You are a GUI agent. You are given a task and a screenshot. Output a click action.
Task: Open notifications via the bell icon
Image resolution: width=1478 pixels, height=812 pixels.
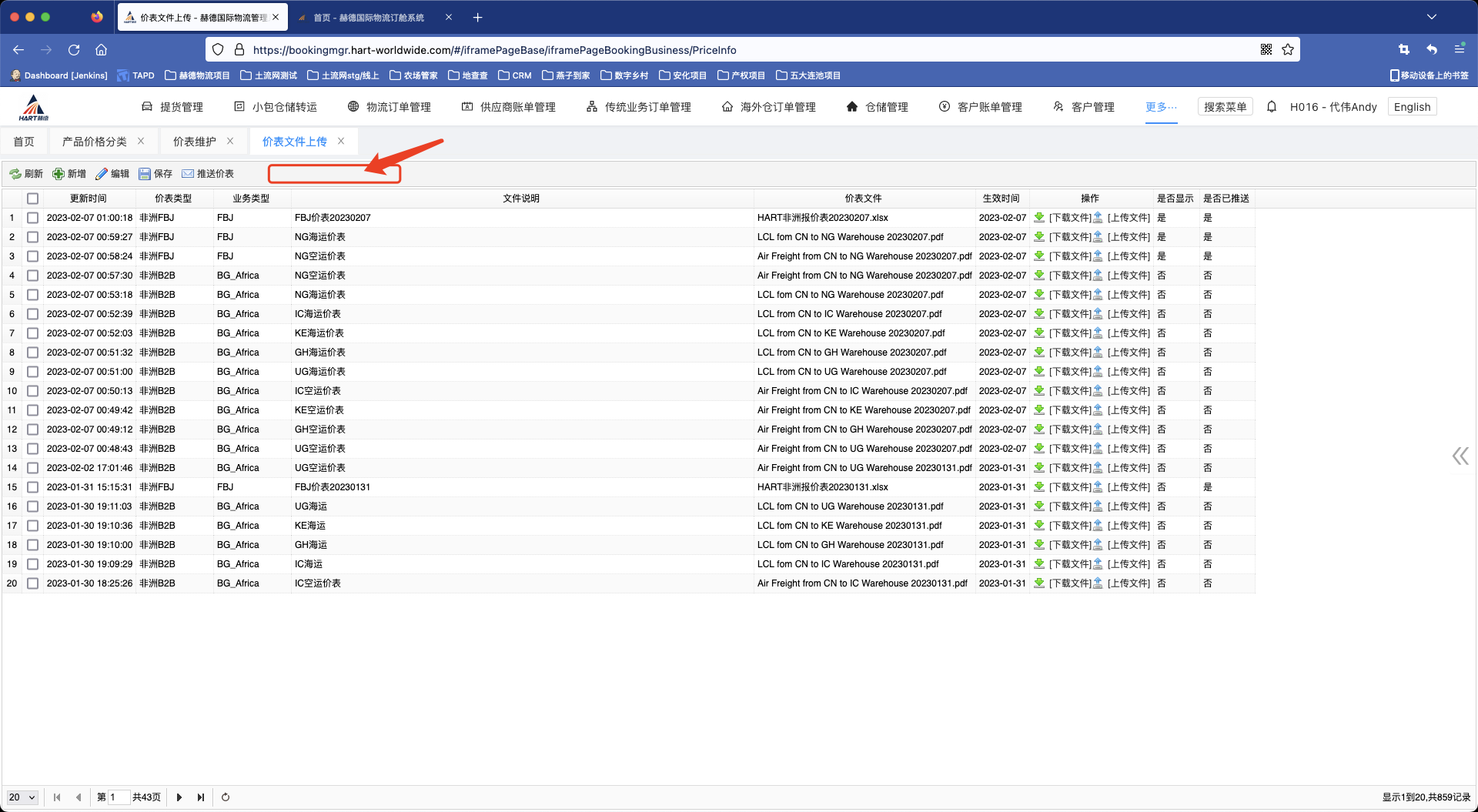[1272, 107]
